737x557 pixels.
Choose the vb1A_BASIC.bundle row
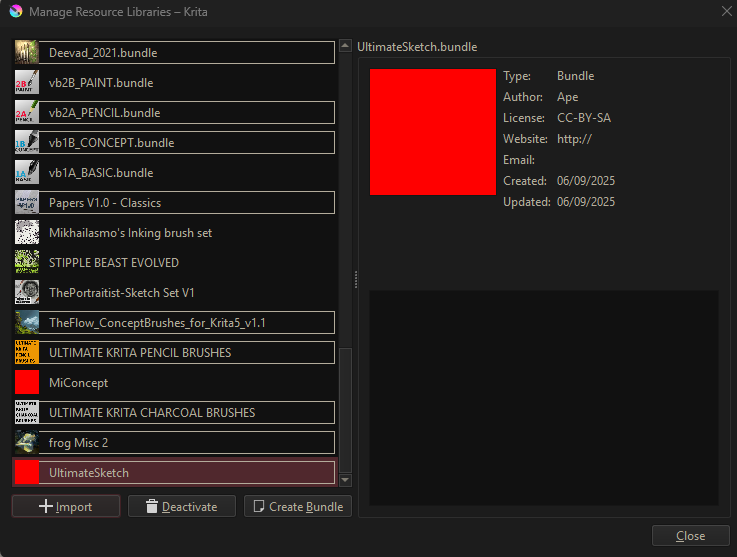click(174, 173)
